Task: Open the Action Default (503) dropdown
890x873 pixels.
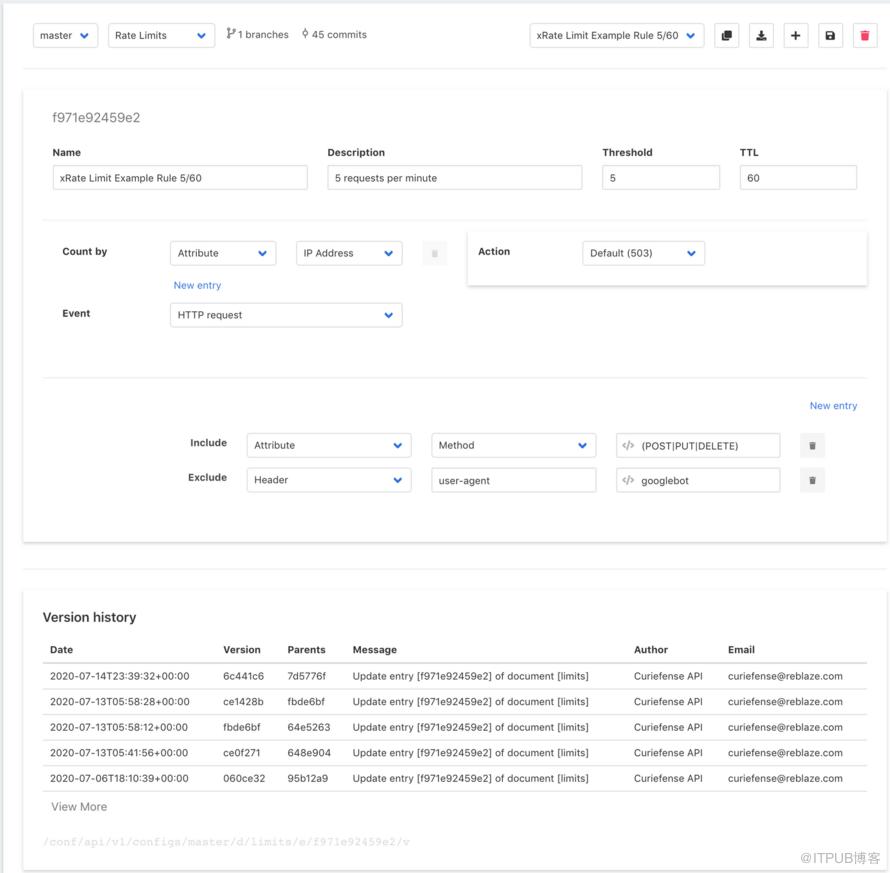Action: point(644,253)
